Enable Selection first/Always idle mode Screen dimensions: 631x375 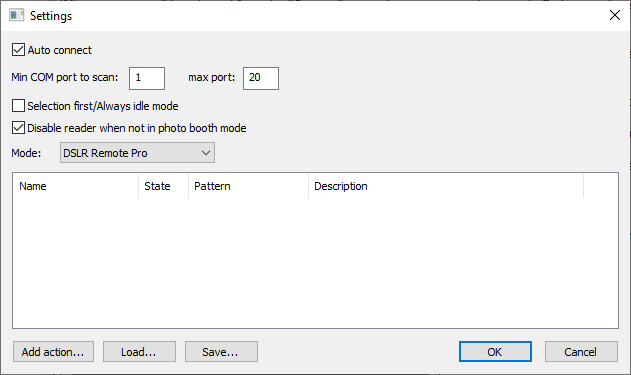[x=19, y=106]
